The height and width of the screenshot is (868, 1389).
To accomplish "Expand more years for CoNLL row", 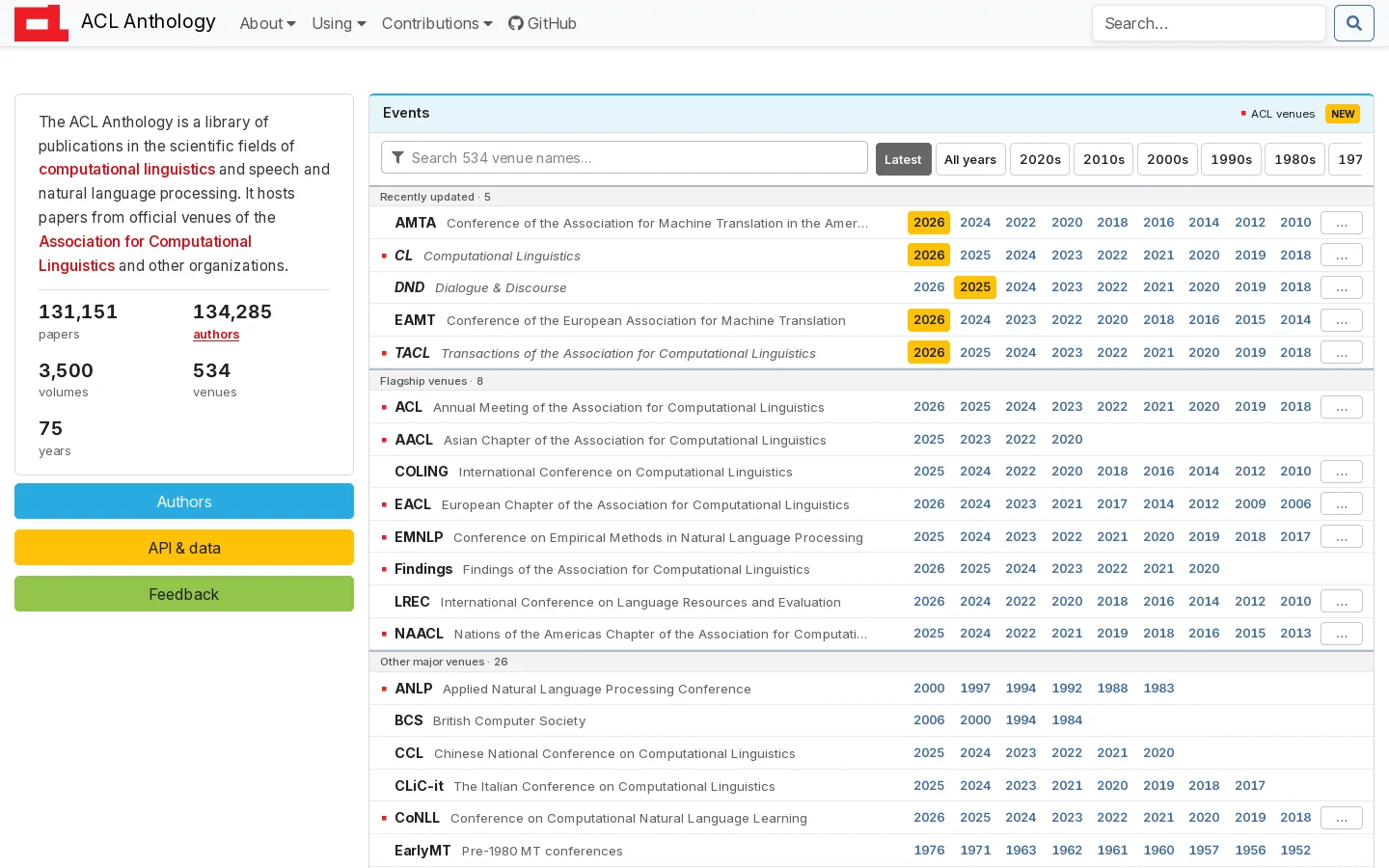I will [1341, 818].
